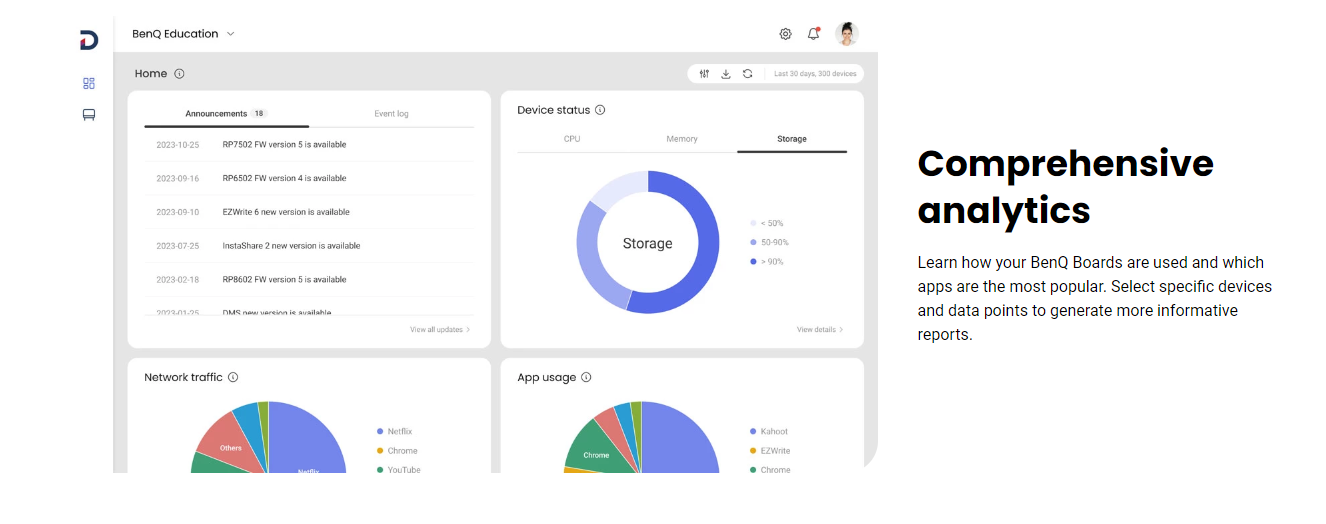Click the '50-90%' storage legend item

pos(769,242)
